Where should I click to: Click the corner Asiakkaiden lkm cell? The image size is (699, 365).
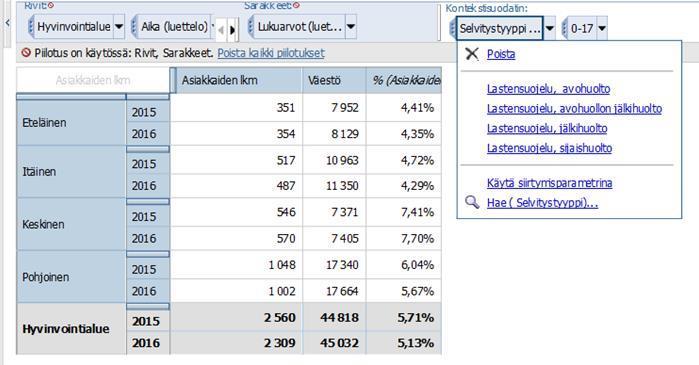click(93, 80)
